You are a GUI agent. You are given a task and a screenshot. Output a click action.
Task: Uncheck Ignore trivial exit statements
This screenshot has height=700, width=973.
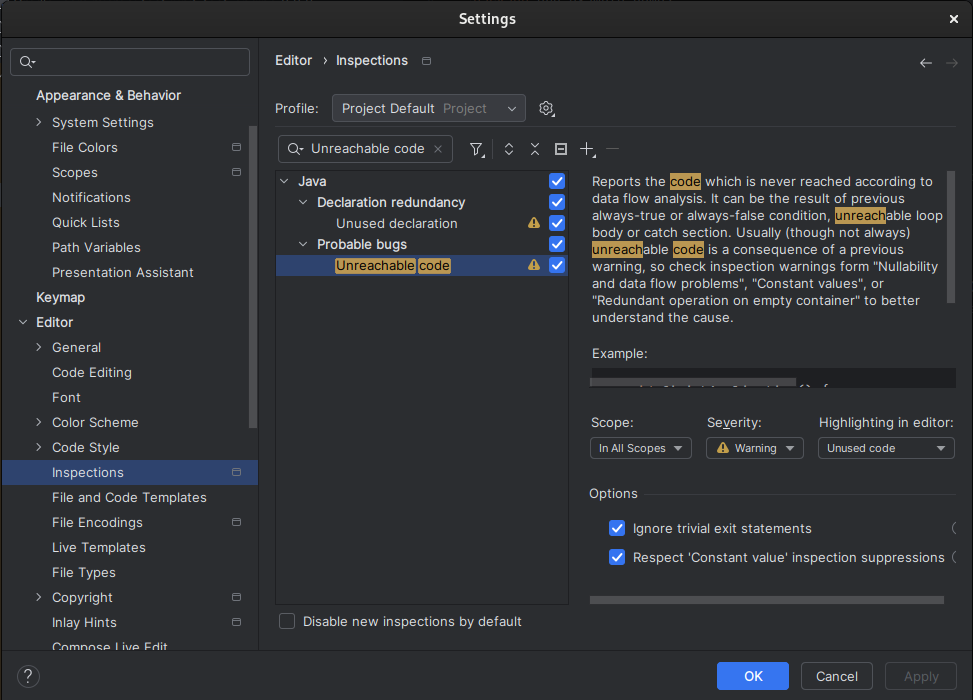click(x=617, y=528)
